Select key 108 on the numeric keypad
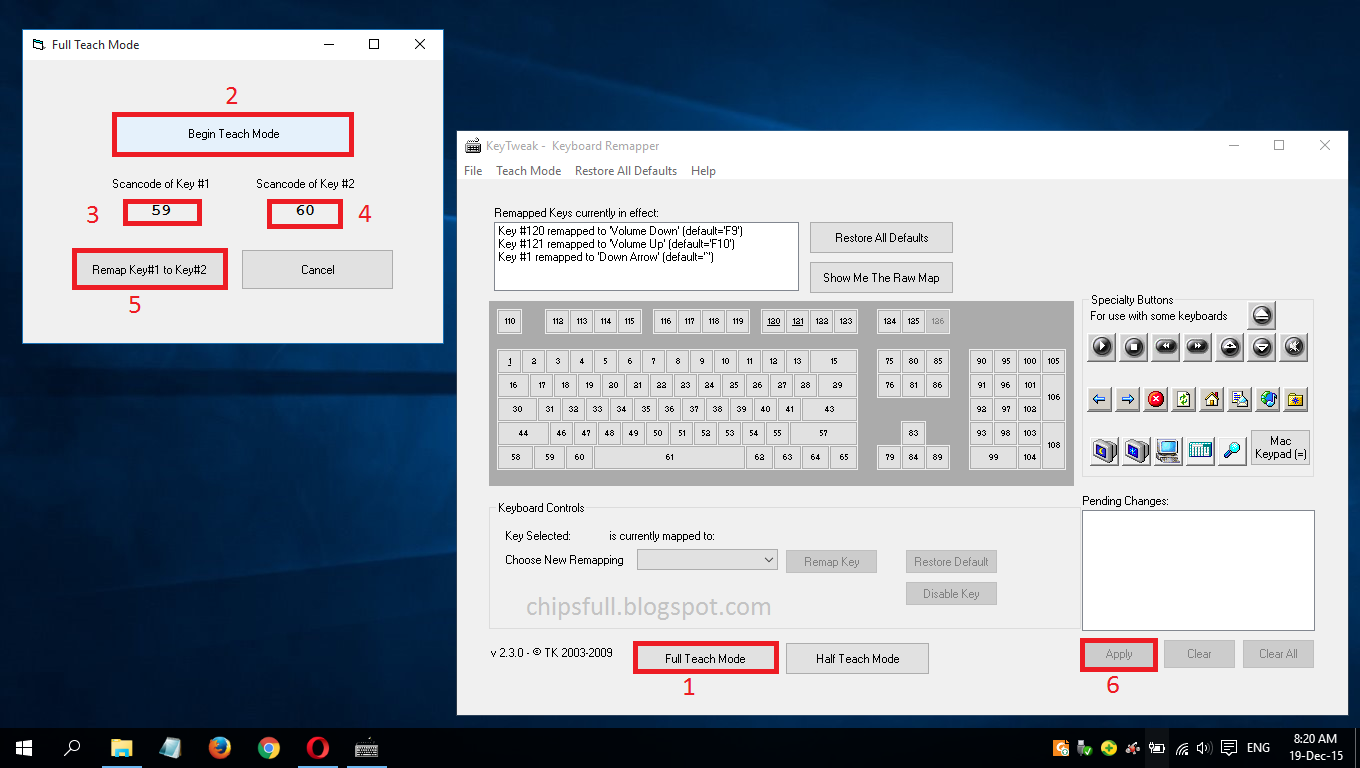 point(1053,445)
